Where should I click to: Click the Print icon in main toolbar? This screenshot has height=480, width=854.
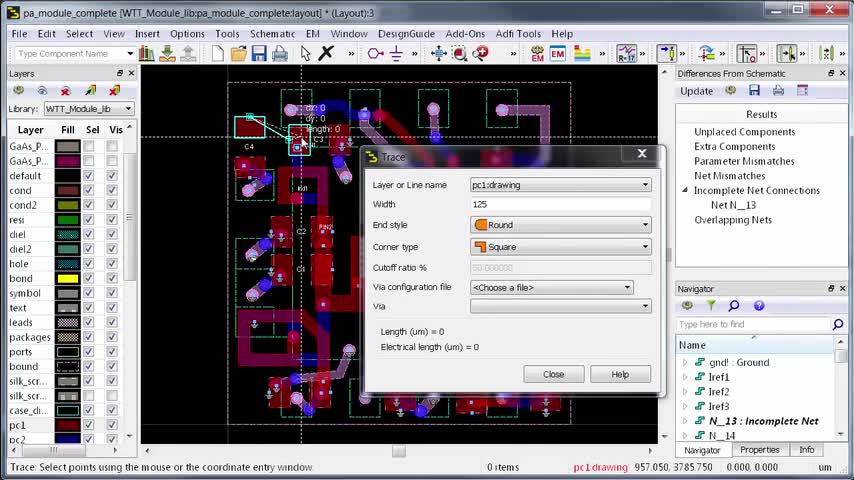tap(280, 53)
